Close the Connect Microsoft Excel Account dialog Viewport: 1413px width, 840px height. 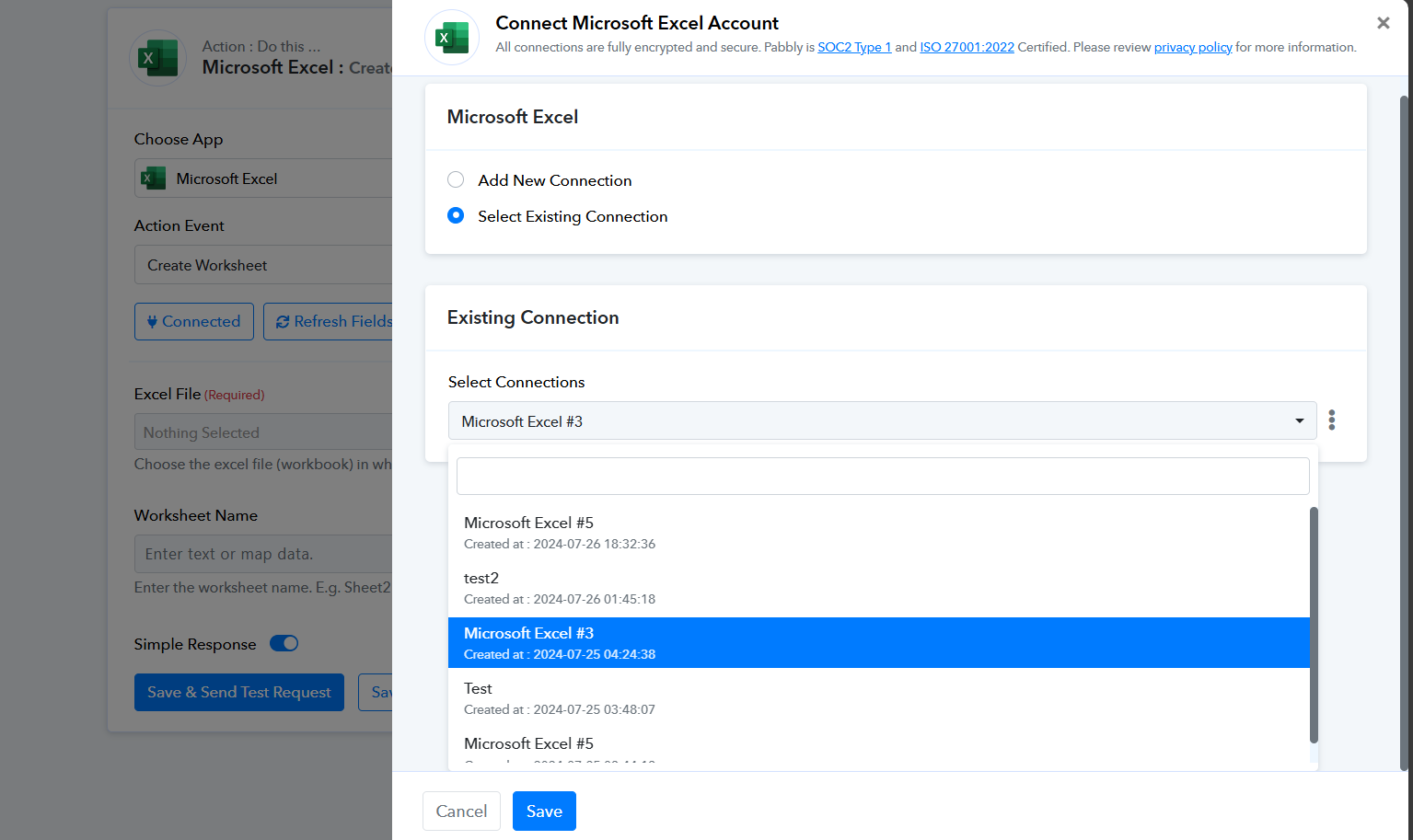pos(1383,23)
